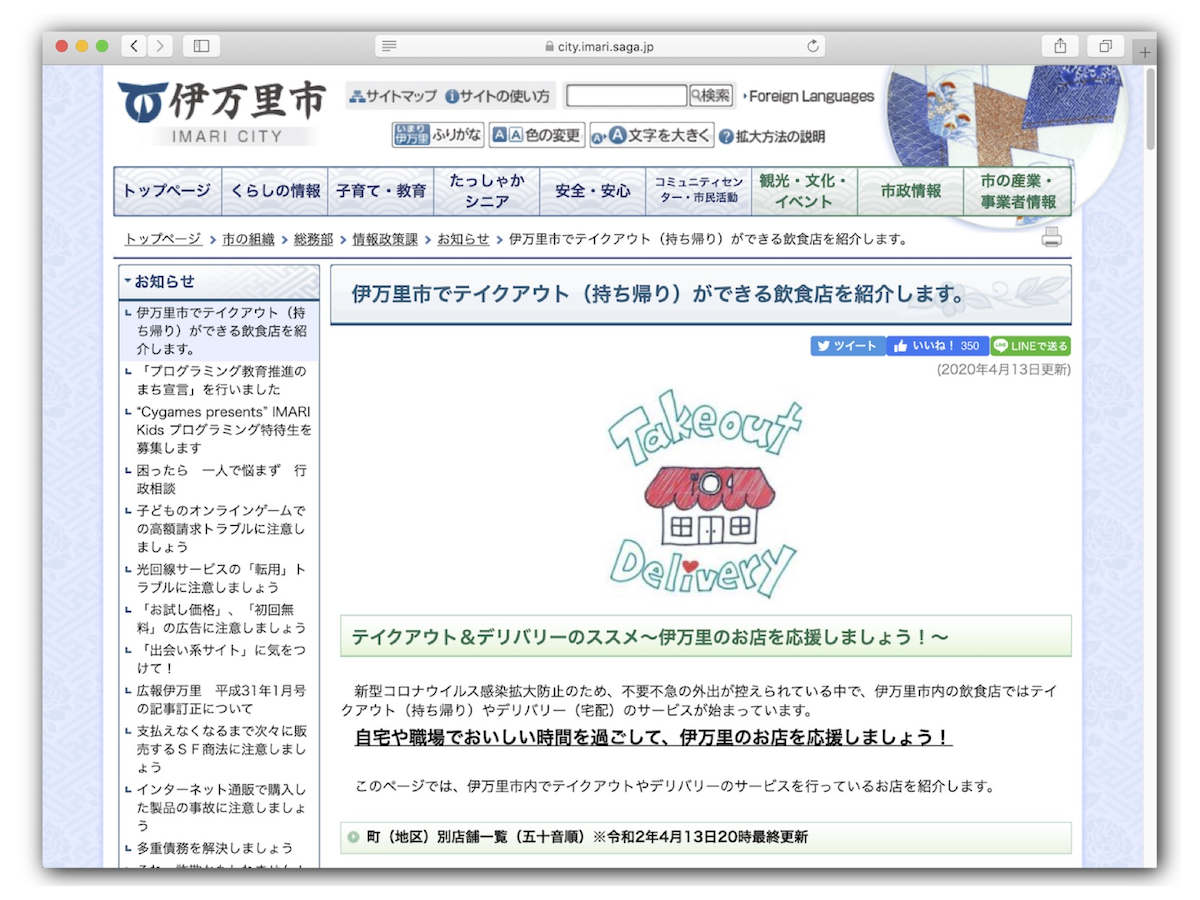
Task: Go back using Safari's back arrow
Action: [134, 46]
